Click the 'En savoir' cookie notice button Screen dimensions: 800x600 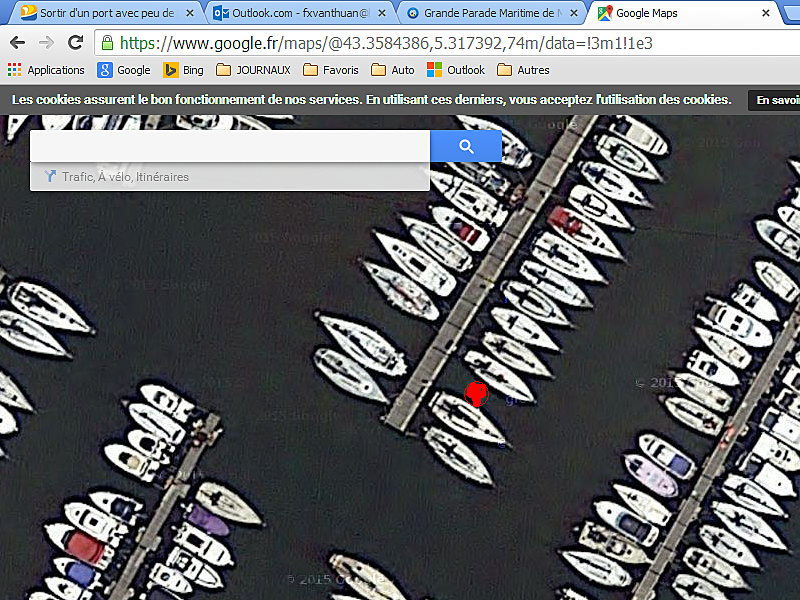tap(775, 100)
